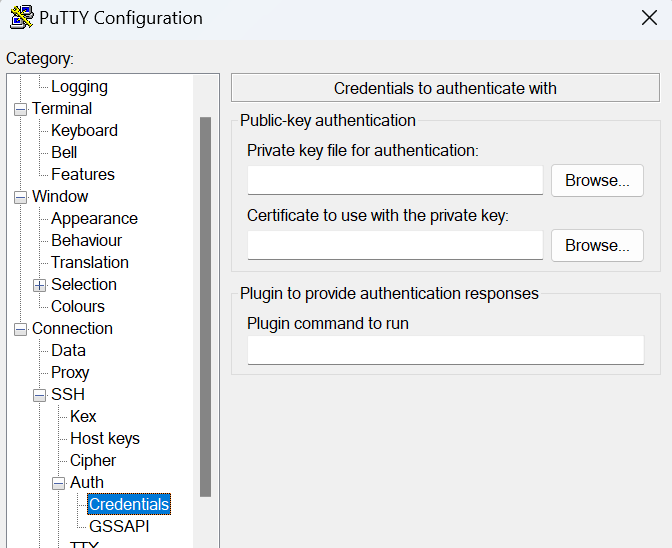Open Colours settings
Screen dimensions: 672x548
78,306
